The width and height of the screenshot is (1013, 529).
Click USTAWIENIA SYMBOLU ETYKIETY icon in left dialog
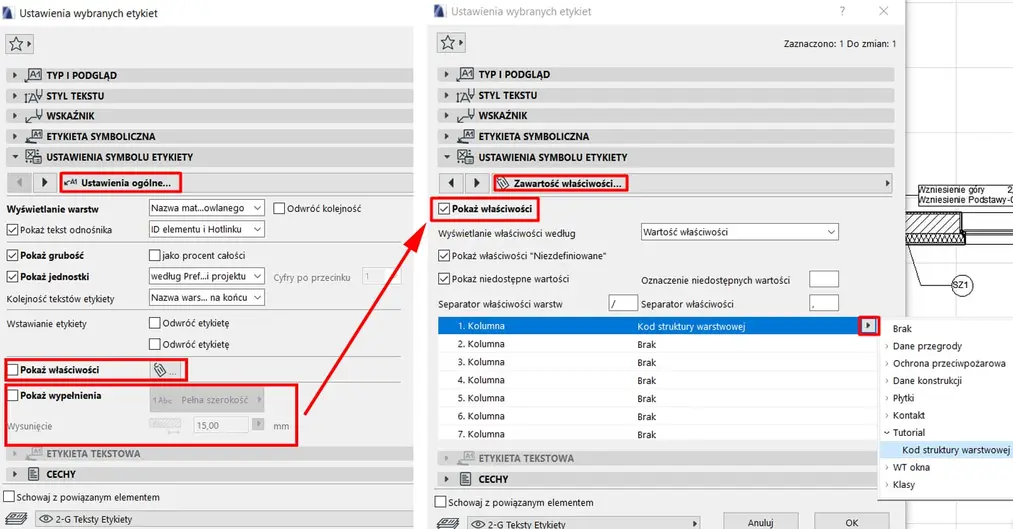(34, 157)
